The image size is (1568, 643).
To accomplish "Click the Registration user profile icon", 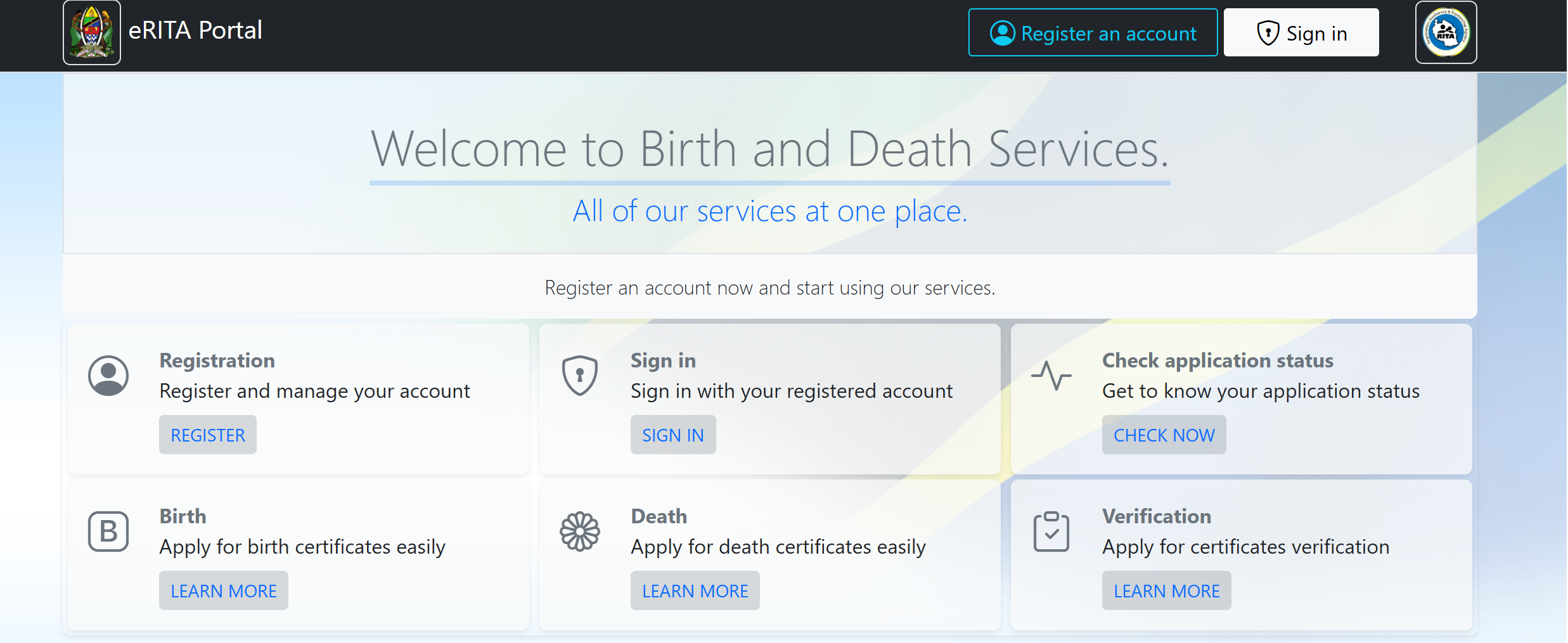I will 108,376.
